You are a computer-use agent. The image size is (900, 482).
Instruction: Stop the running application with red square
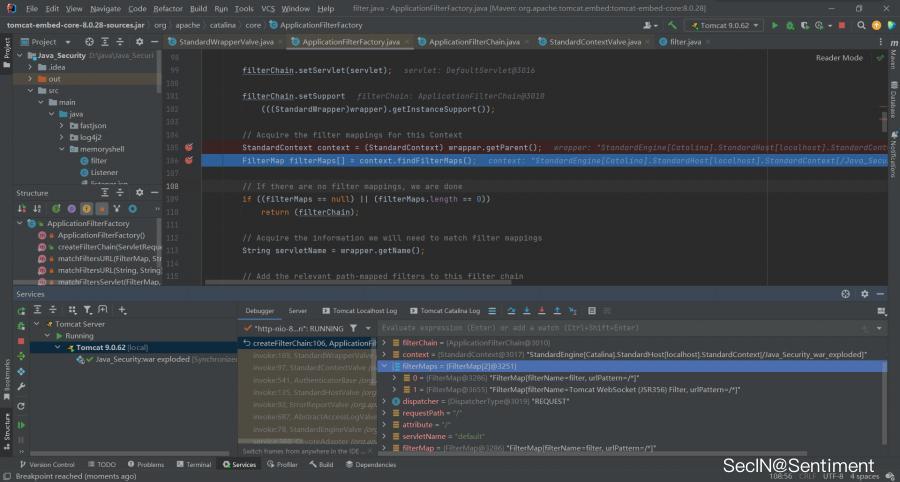841,25
